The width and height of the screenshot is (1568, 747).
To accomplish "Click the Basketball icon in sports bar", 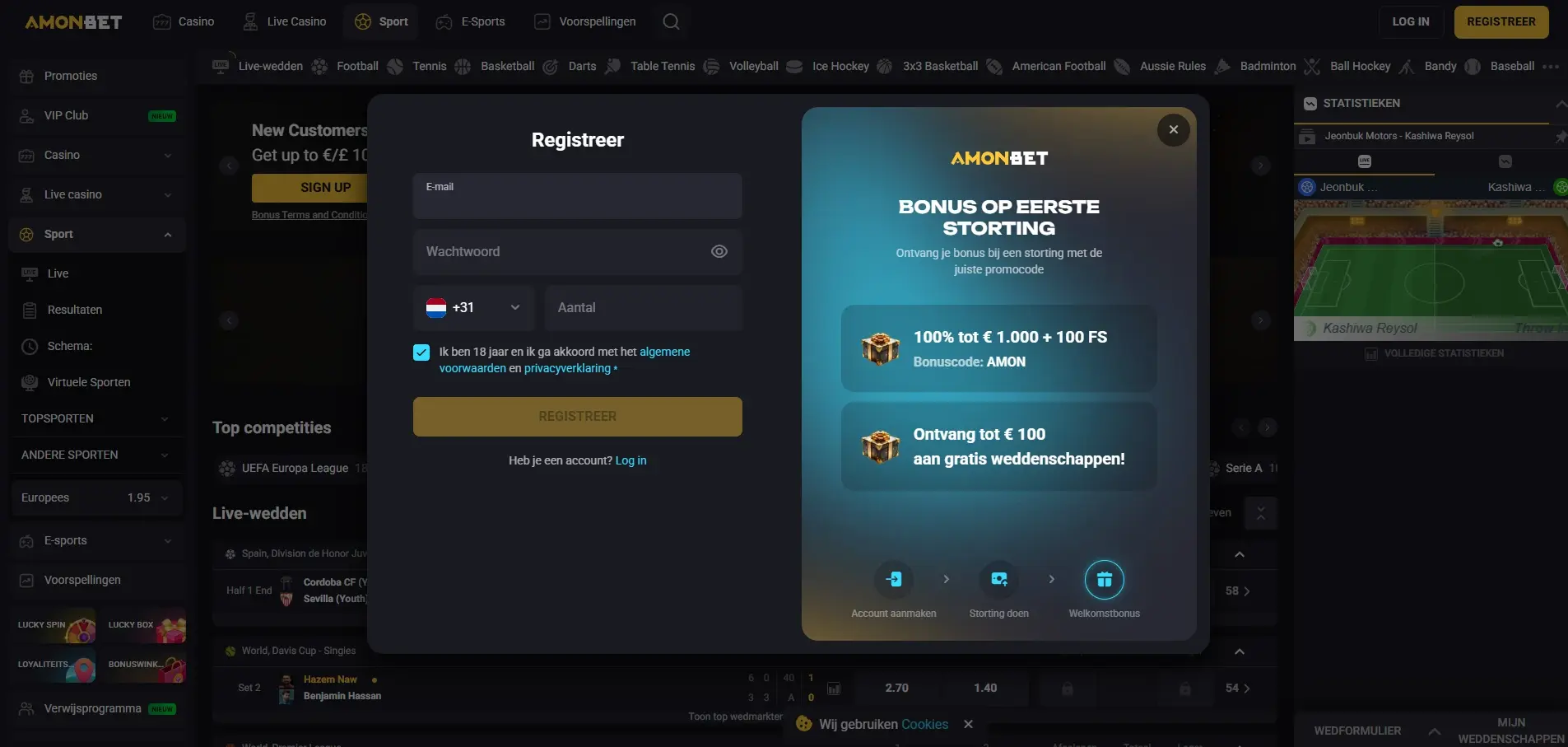I will [x=463, y=67].
